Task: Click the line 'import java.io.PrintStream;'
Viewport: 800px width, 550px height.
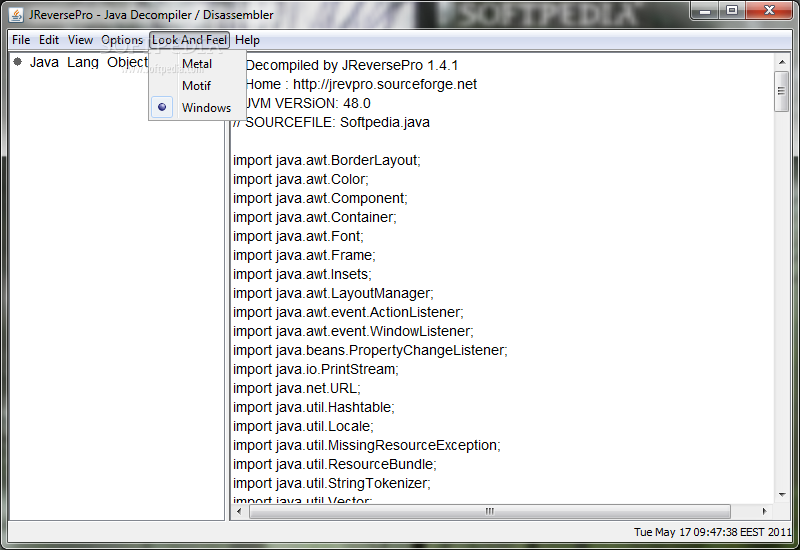Action: pyautogui.click(x=316, y=369)
